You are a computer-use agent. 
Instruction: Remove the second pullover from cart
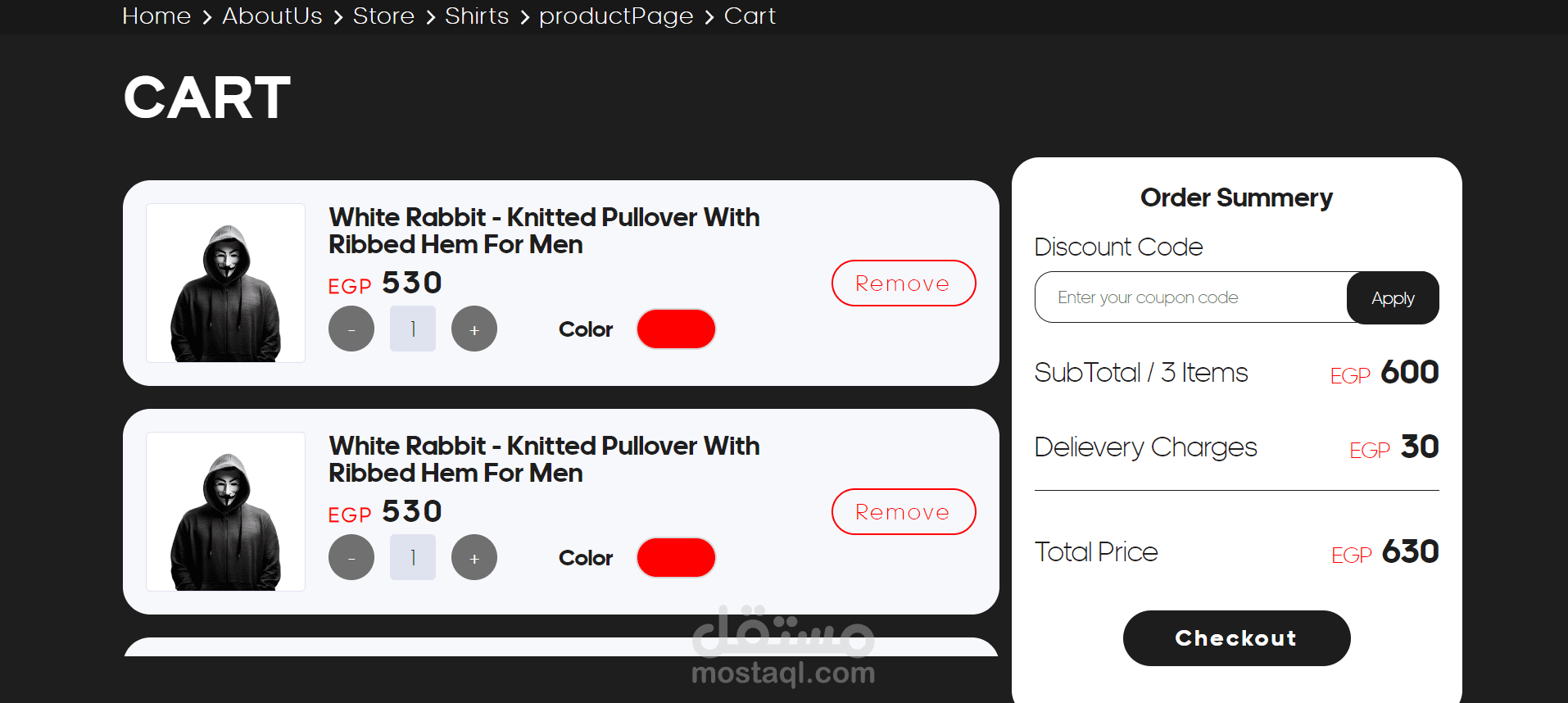(904, 511)
